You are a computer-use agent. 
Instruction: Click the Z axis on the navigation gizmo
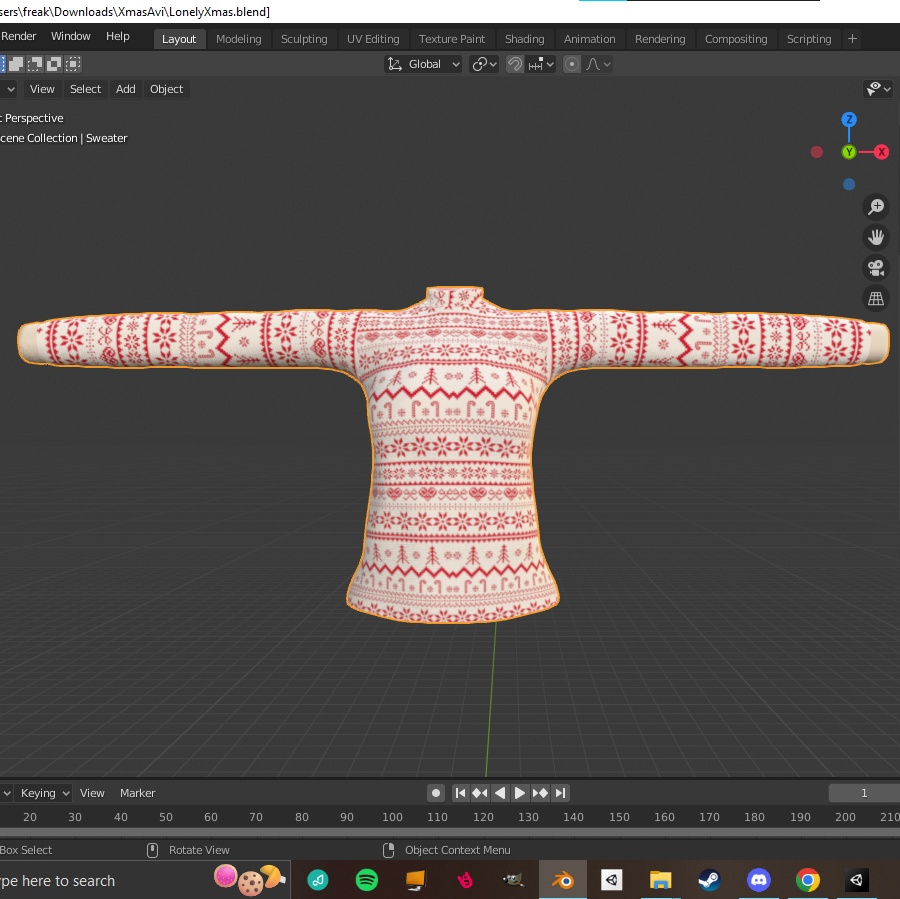pos(848,119)
